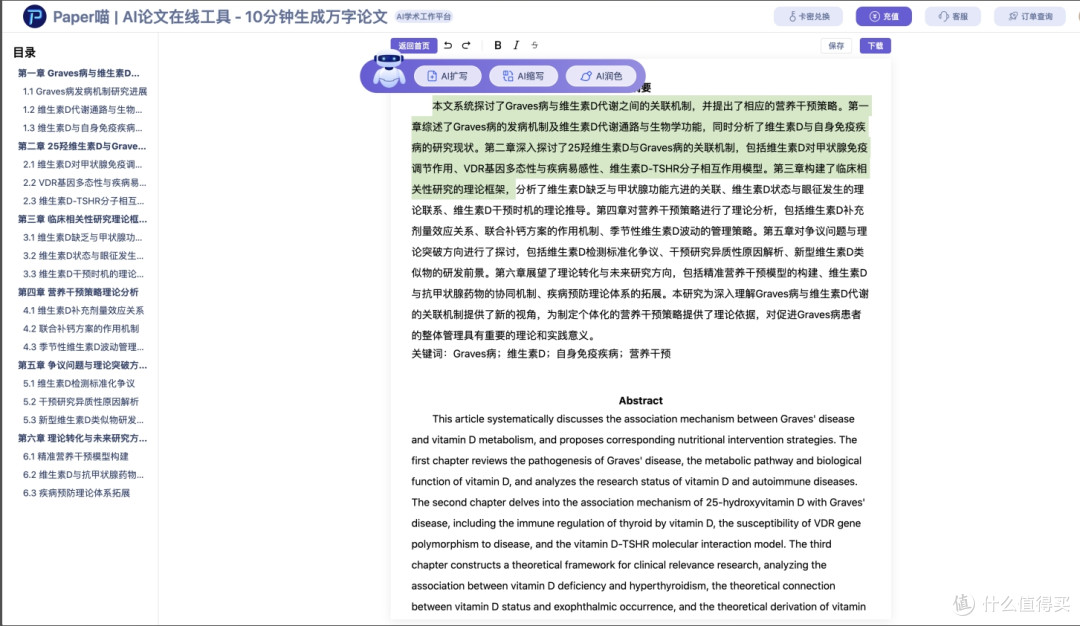Click the AI润色 polish button
This screenshot has width=1080, height=626.
point(601,76)
